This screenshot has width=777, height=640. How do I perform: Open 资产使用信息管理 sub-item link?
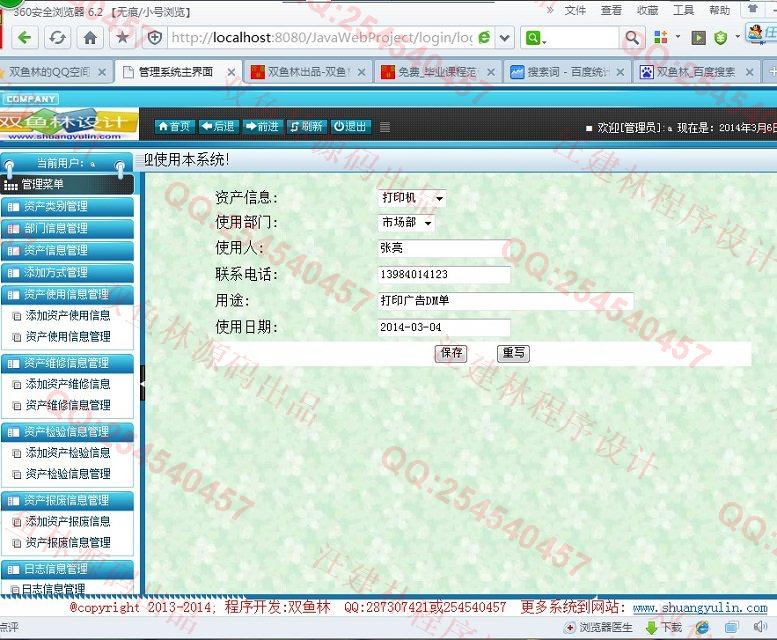(x=67, y=337)
